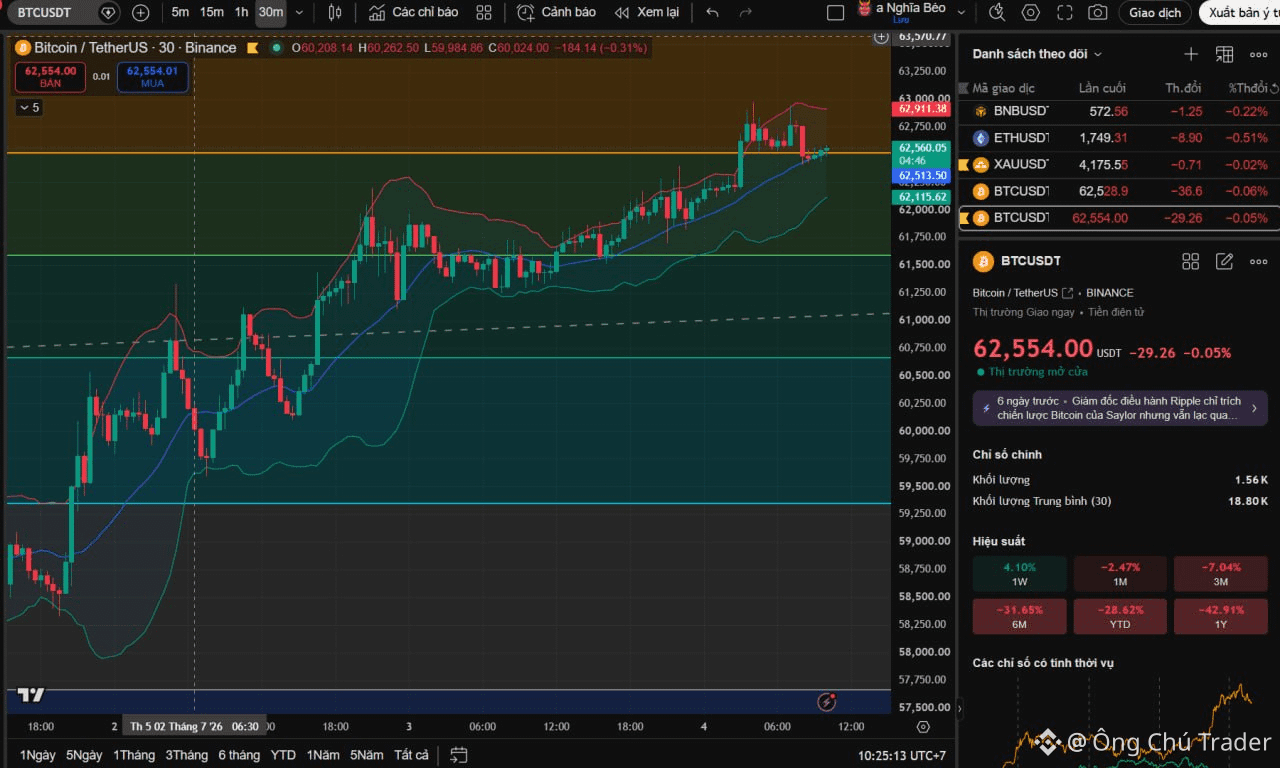Image resolution: width=1280 pixels, height=768 pixels.
Task: Open the Bitcoin / TetherUS external link
Action: (1067, 293)
